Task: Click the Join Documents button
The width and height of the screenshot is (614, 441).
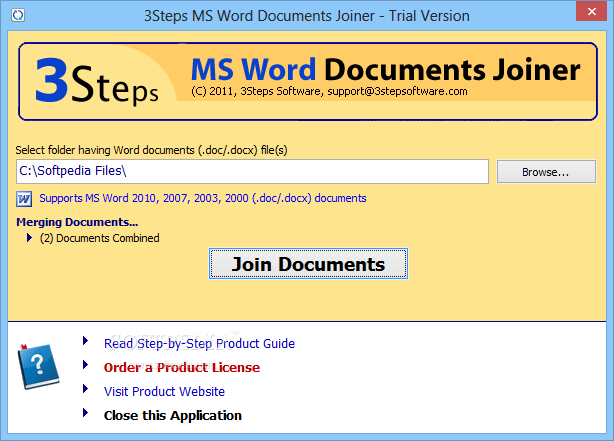Action: pos(308,264)
